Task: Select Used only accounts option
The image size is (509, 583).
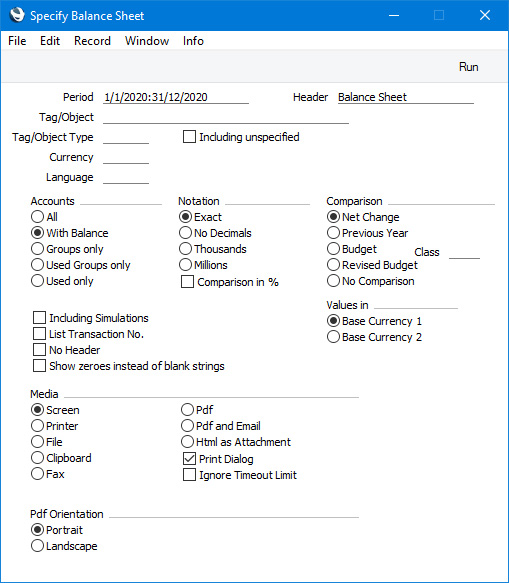Action: click(38, 281)
